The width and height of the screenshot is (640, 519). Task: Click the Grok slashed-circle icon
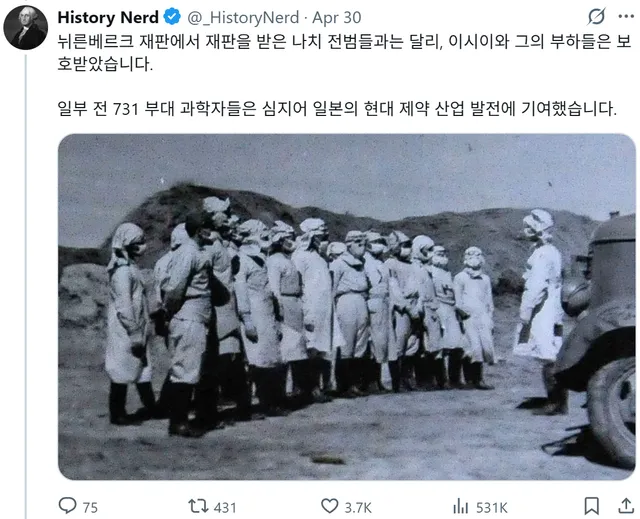(596, 17)
